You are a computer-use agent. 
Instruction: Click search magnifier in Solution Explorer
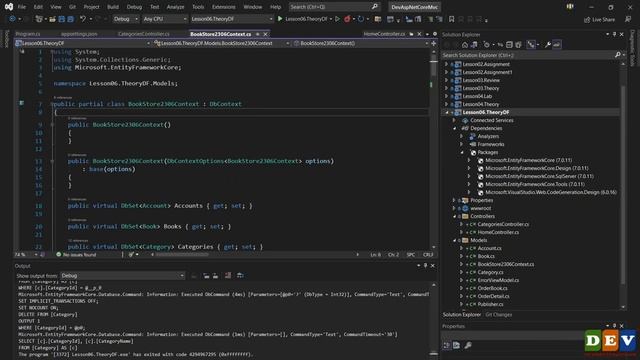(x=618, y=55)
